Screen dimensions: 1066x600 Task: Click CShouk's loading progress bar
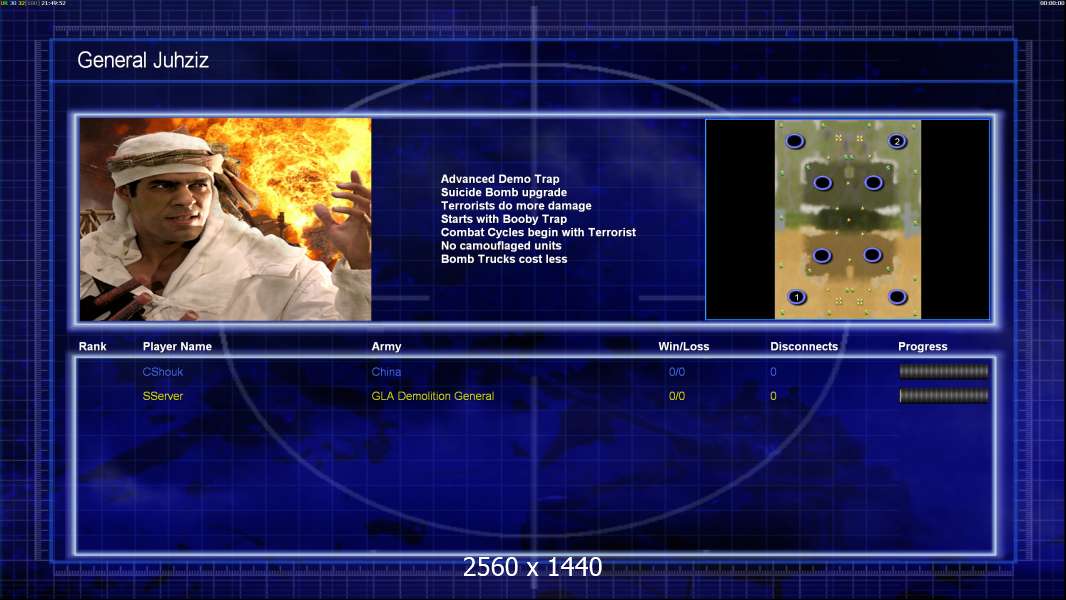click(944, 371)
